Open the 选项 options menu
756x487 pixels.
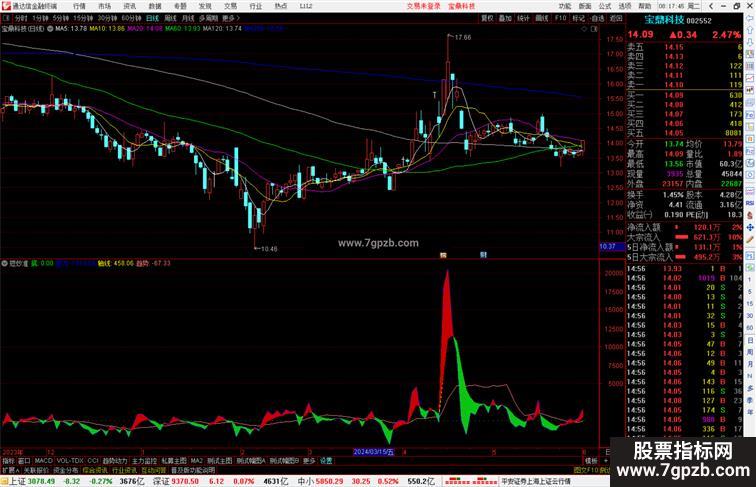[625, 6]
